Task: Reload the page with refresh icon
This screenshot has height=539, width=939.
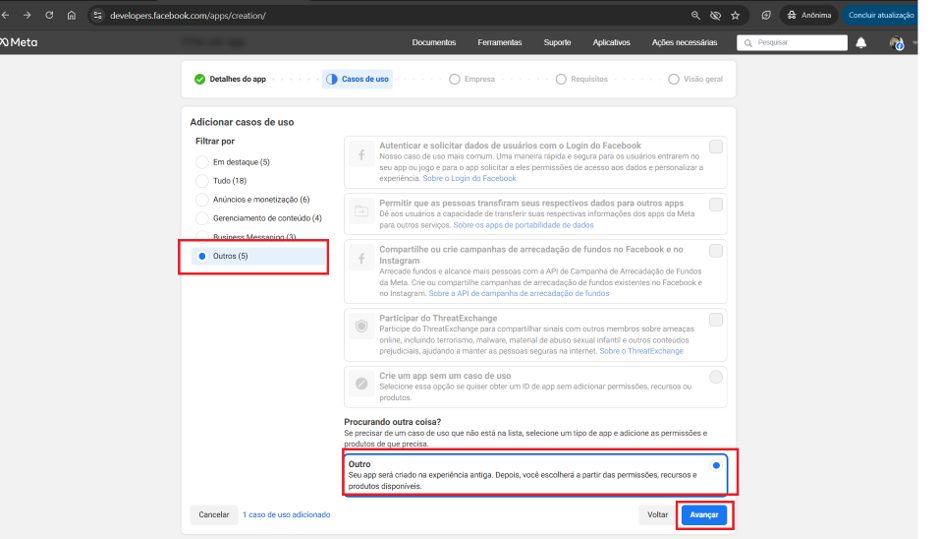Action: pos(49,16)
